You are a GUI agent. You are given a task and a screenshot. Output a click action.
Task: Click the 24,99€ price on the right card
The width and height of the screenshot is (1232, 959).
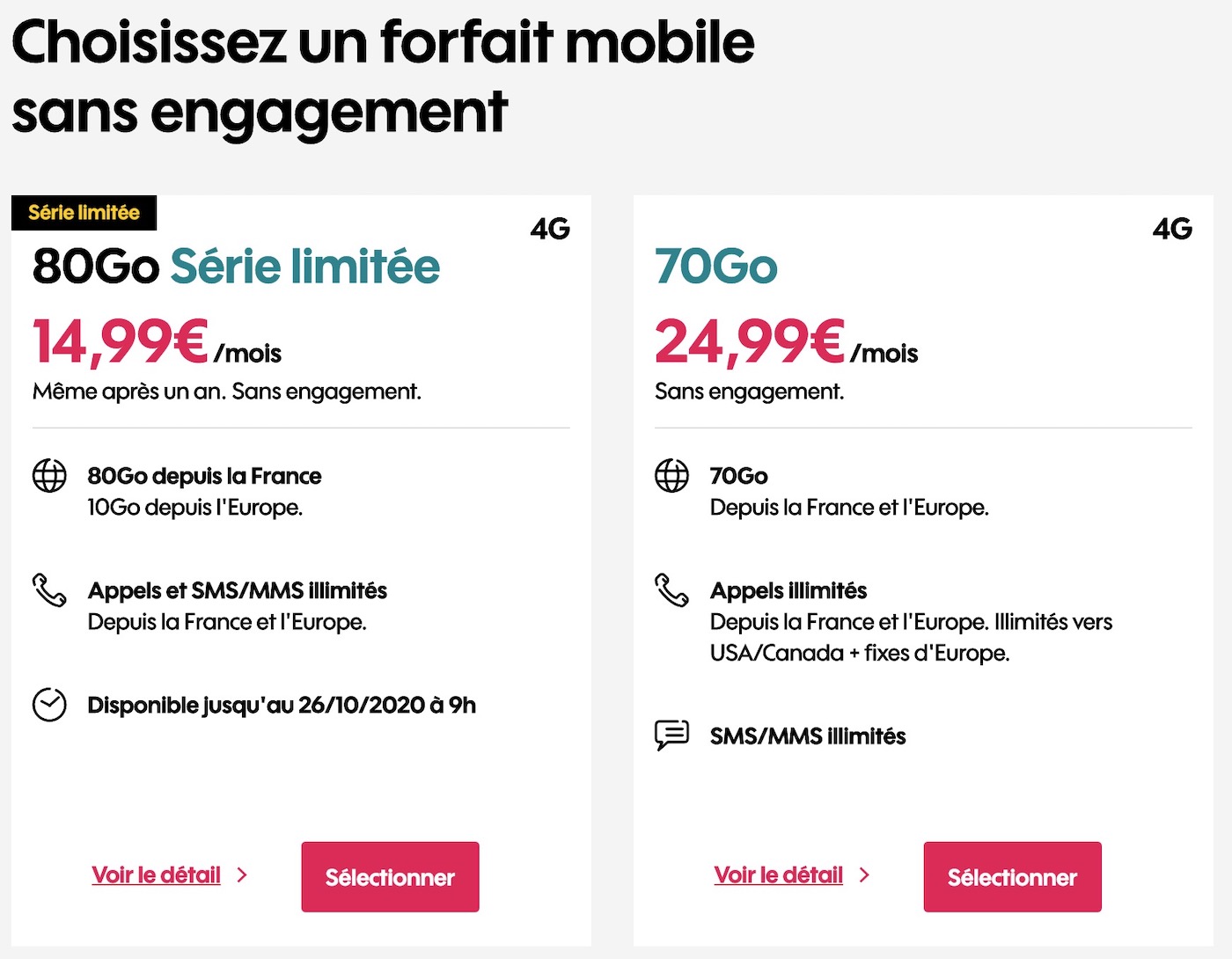pos(748,341)
